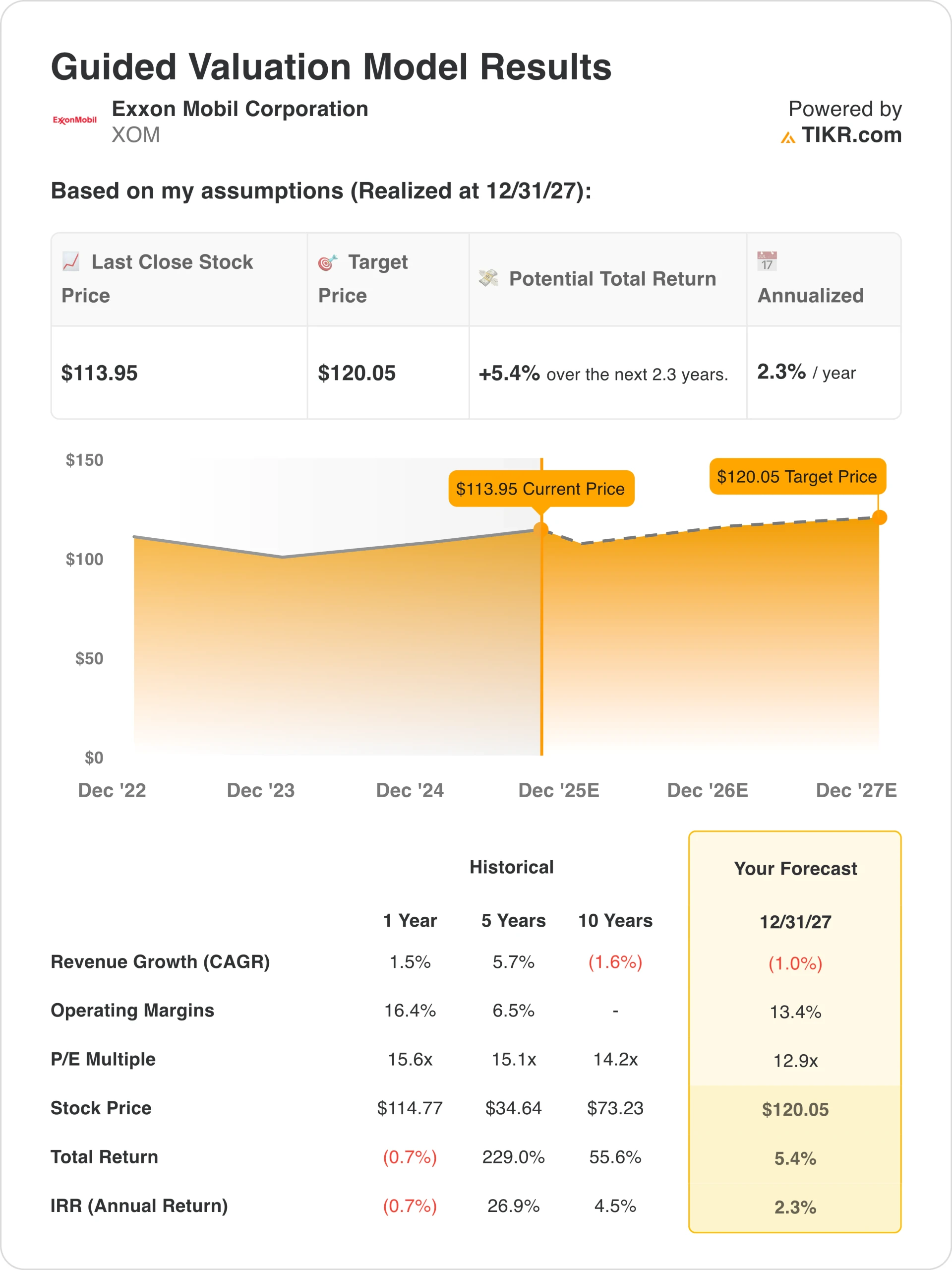Screen dimensions: 952x1270
Task: Click the orange target price dot on chart
Action: pyautogui.click(x=879, y=517)
